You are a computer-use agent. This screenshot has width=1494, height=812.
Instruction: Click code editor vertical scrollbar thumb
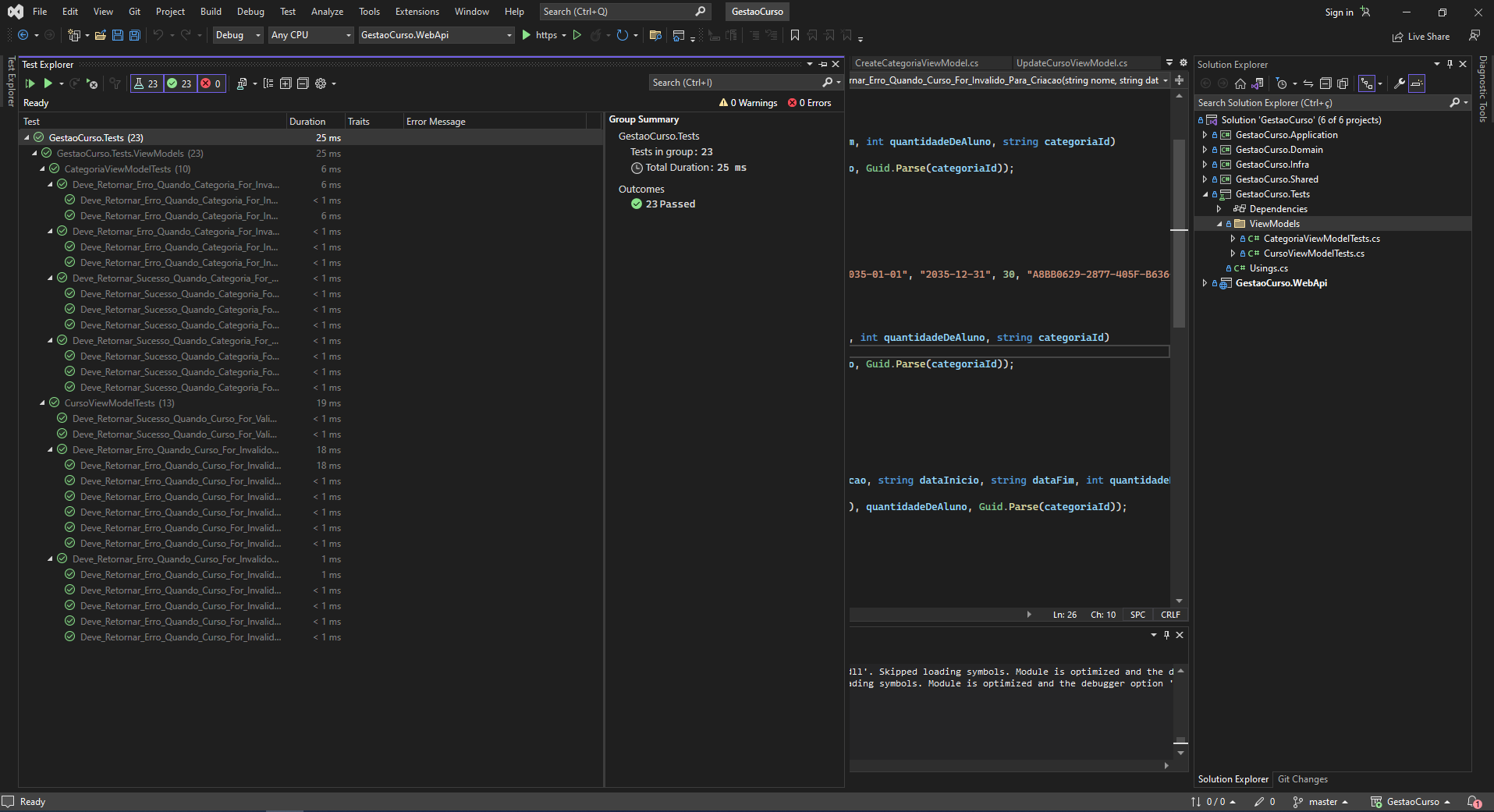click(1179, 234)
